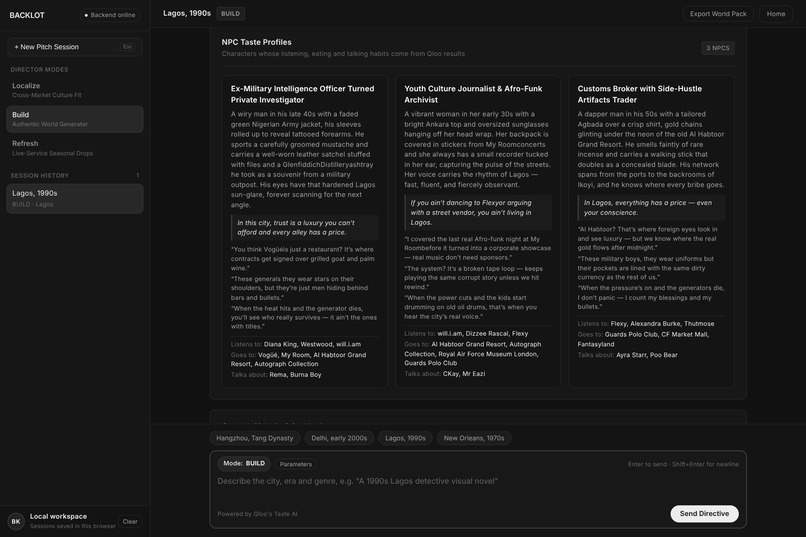Click "will.i.am, Dizzee Rascal, Flexy" listens list
Screen dimensions: 806x537
pos(483,334)
